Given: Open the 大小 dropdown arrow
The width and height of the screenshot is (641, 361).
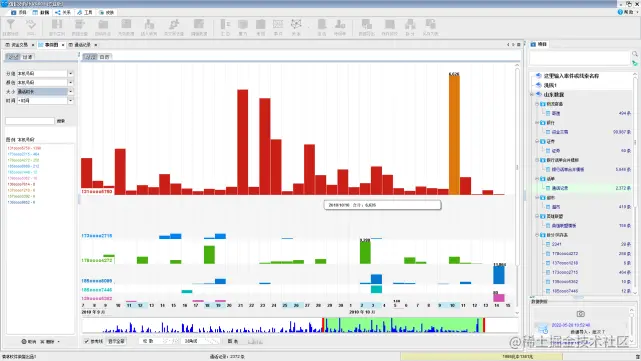Looking at the screenshot, I should 70,92.
